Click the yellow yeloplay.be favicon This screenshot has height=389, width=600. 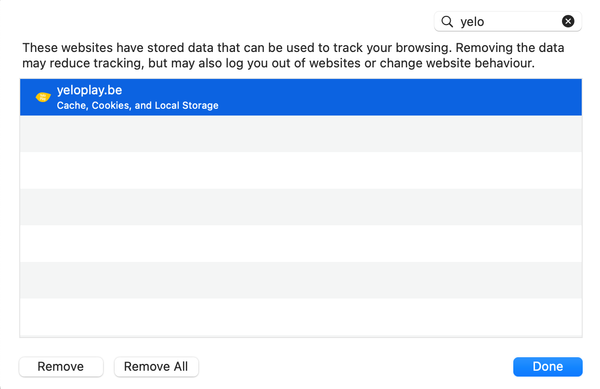(x=43, y=97)
